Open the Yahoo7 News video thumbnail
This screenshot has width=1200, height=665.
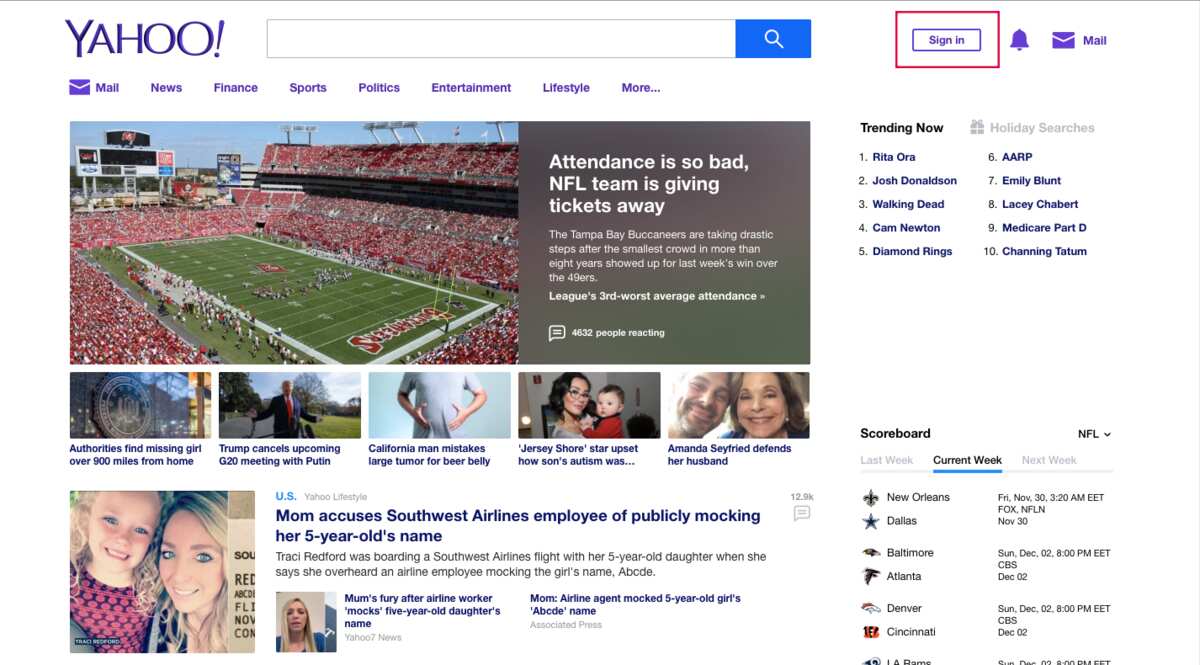coord(306,621)
